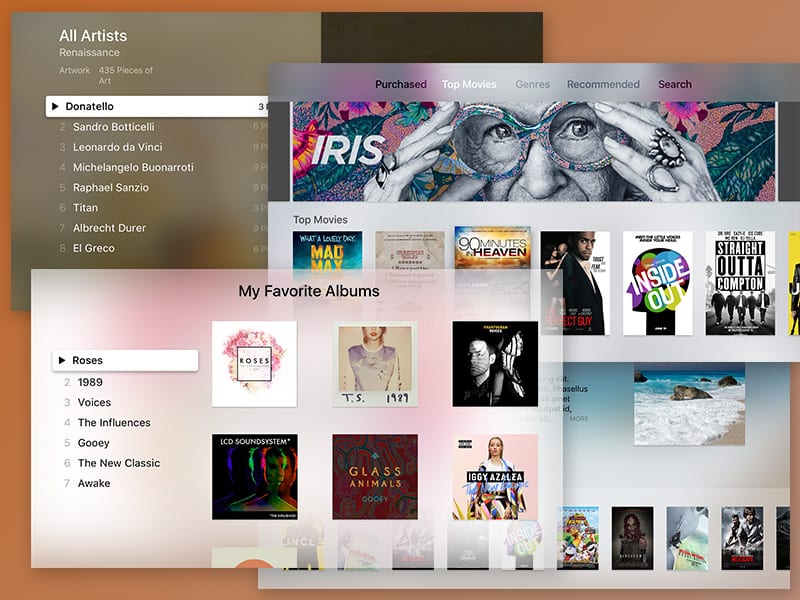Open the IRIS featured movie banner

(x=534, y=151)
